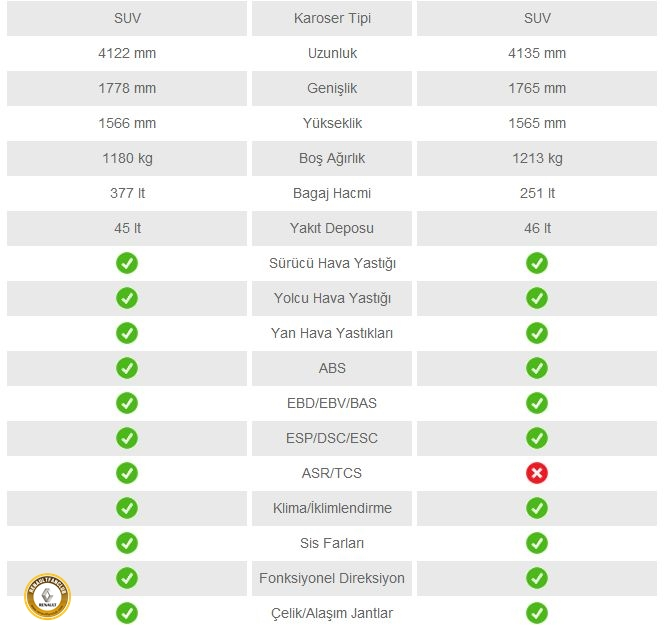This screenshot has height=631, width=664.
Task: Click the Renault Fan Club badge logo
Action: tap(47, 596)
